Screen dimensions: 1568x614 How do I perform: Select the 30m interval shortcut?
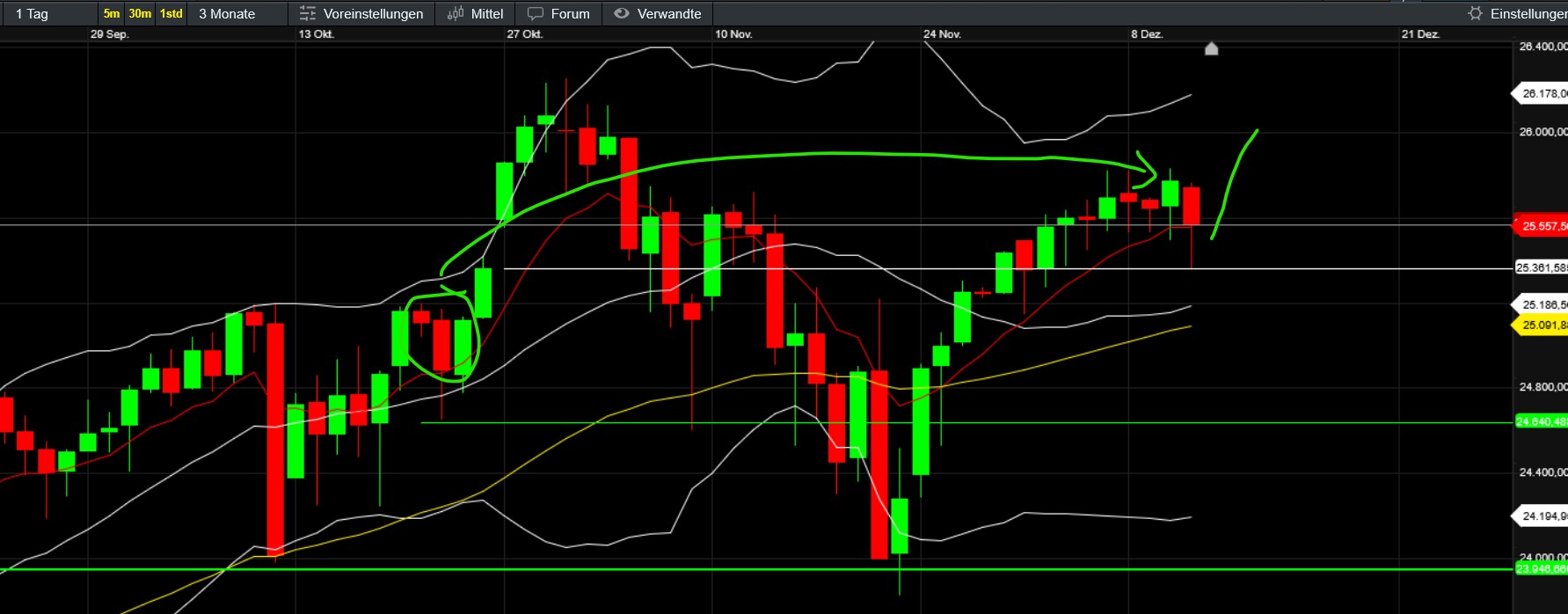tap(140, 14)
